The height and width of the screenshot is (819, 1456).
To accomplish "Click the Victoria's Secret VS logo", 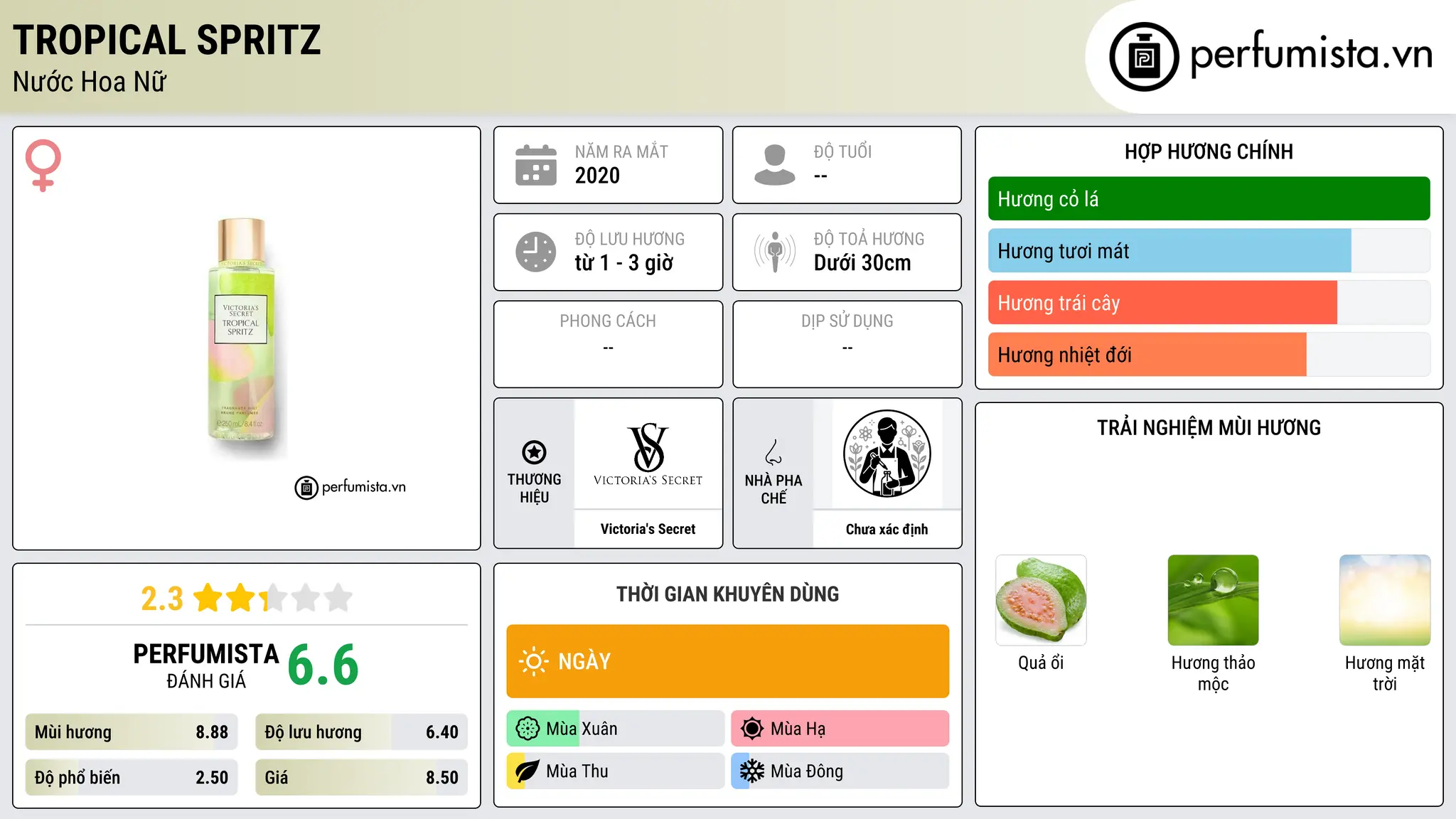I will coord(648,454).
